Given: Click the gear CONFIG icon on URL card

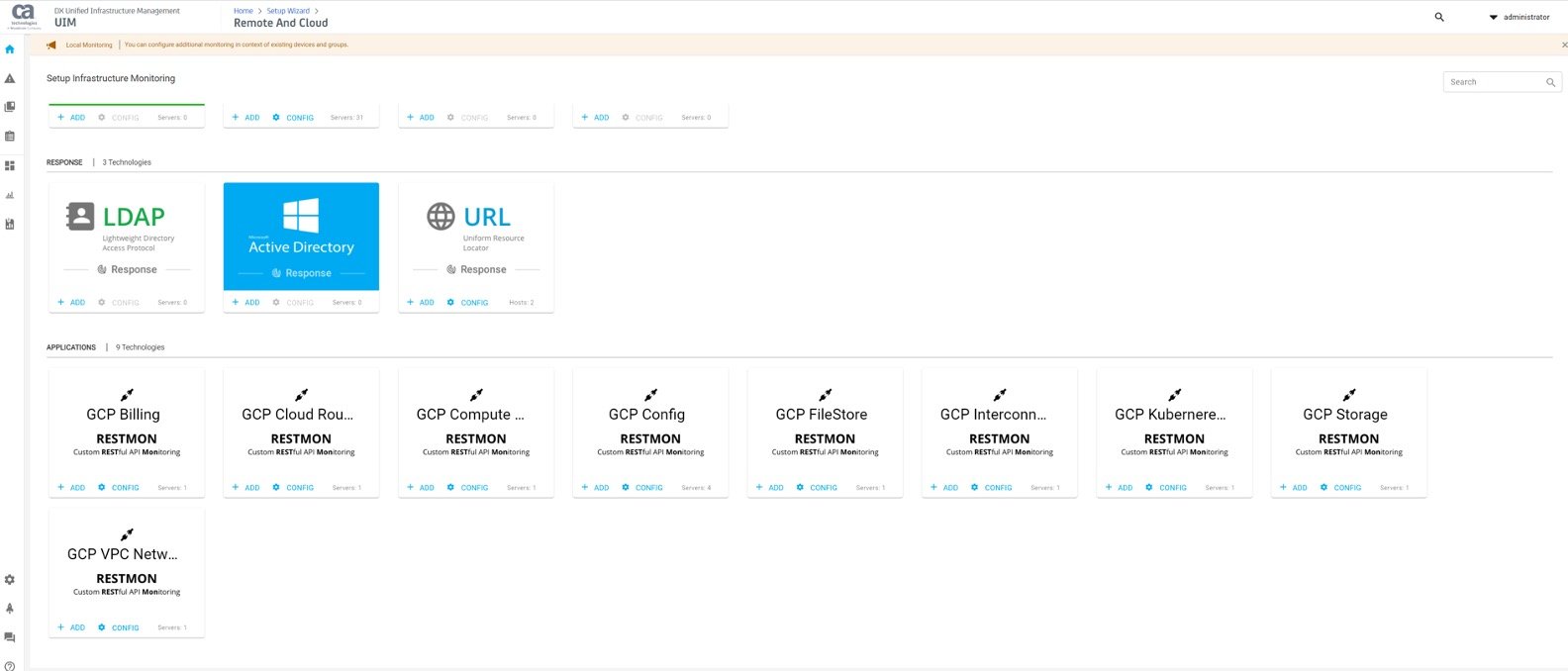Looking at the screenshot, I should (451, 302).
